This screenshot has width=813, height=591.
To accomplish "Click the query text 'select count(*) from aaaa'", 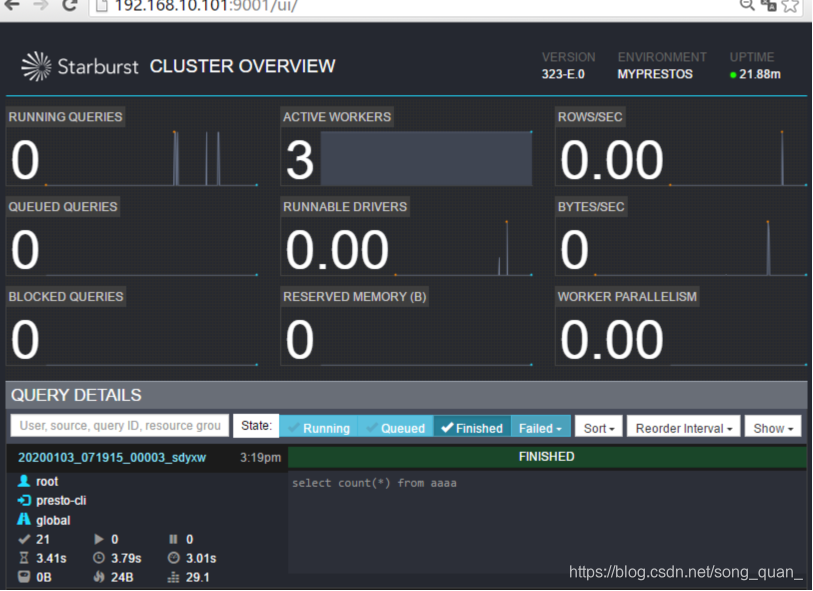I will [374, 483].
